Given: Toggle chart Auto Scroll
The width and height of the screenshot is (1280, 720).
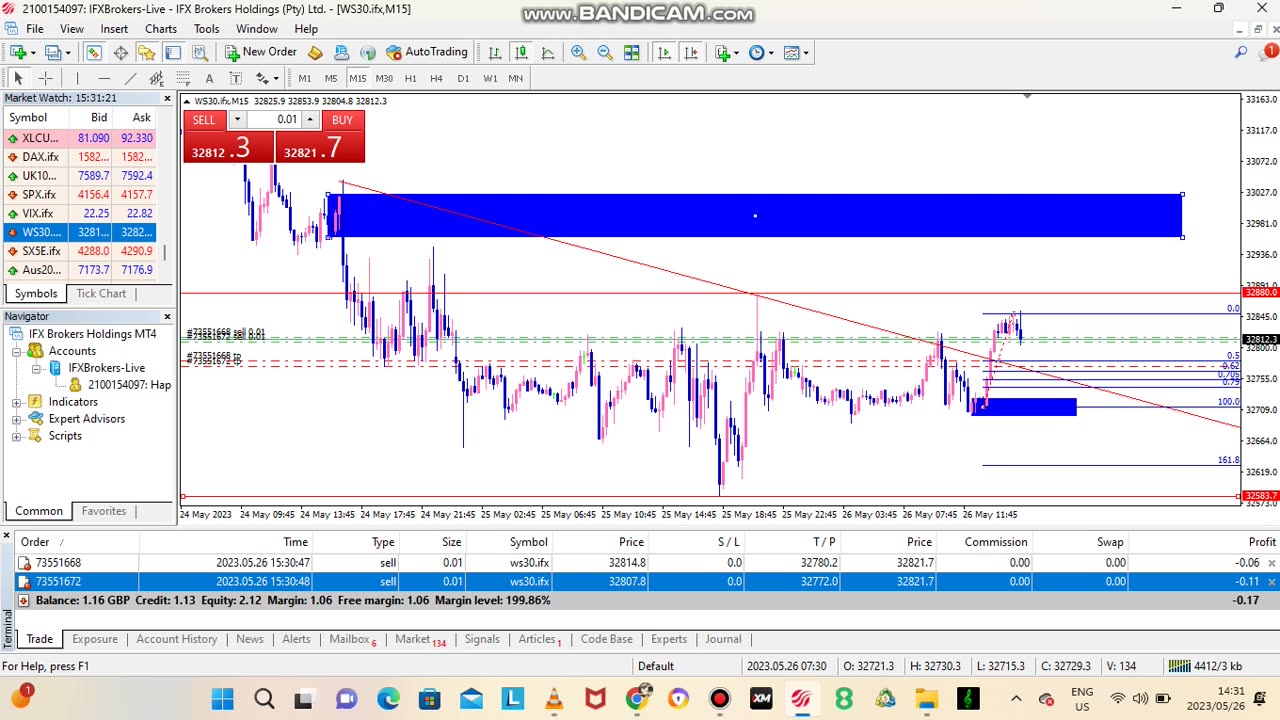Looking at the screenshot, I should (664, 52).
